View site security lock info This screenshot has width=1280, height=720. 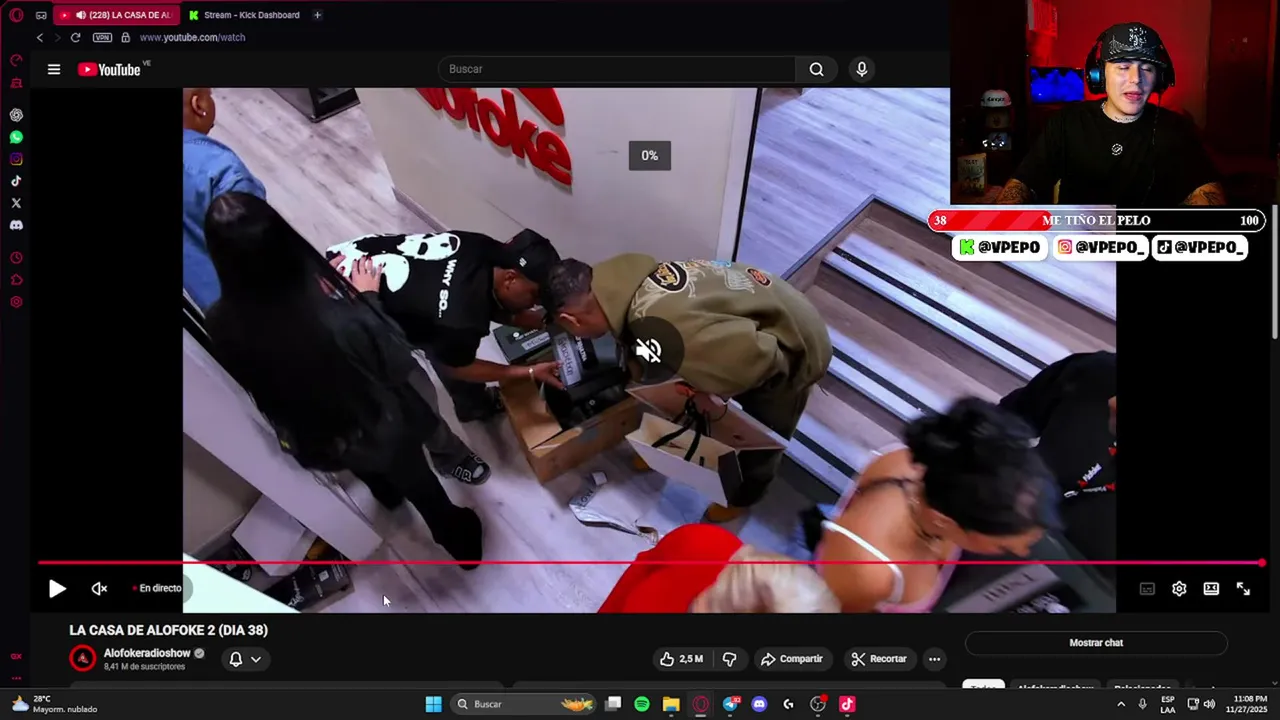[x=125, y=37]
